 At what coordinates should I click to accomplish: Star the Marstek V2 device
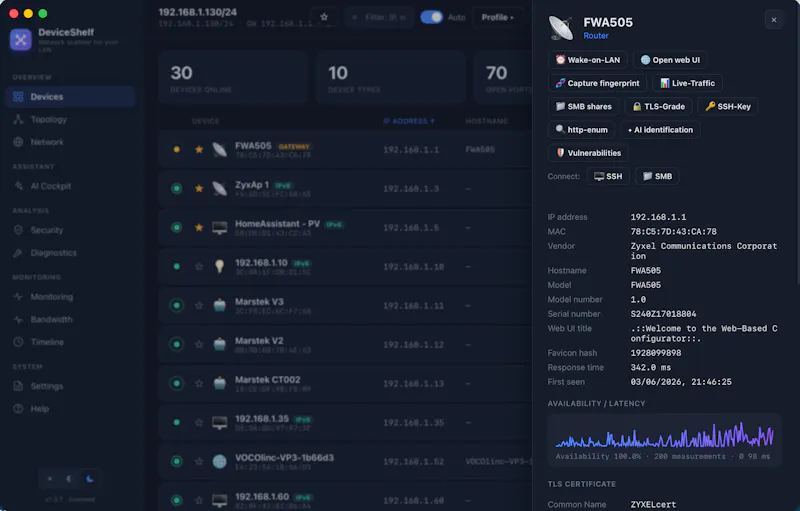pyautogui.click(x=199, y=344)
